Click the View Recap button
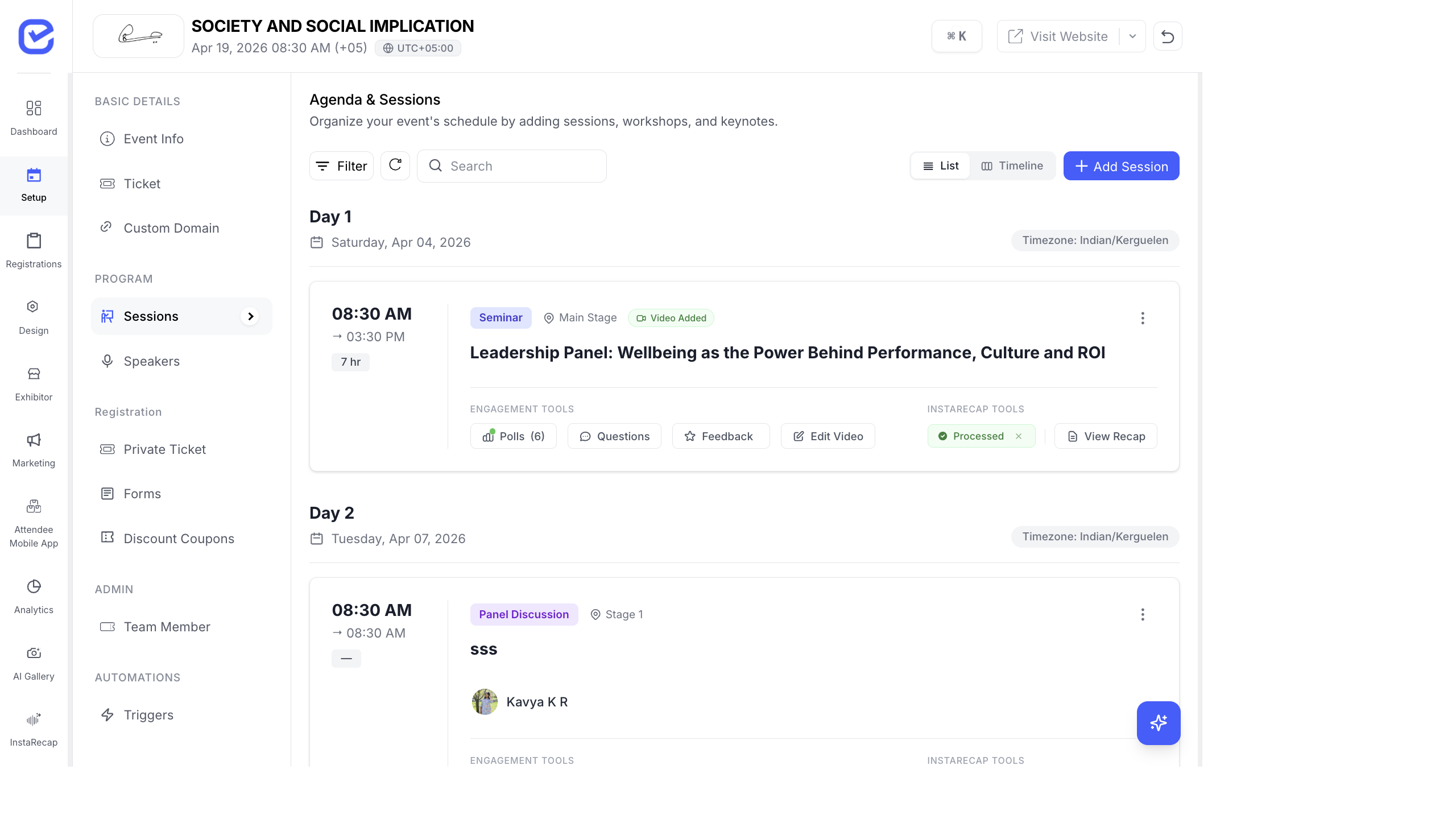 point(1106,436)
